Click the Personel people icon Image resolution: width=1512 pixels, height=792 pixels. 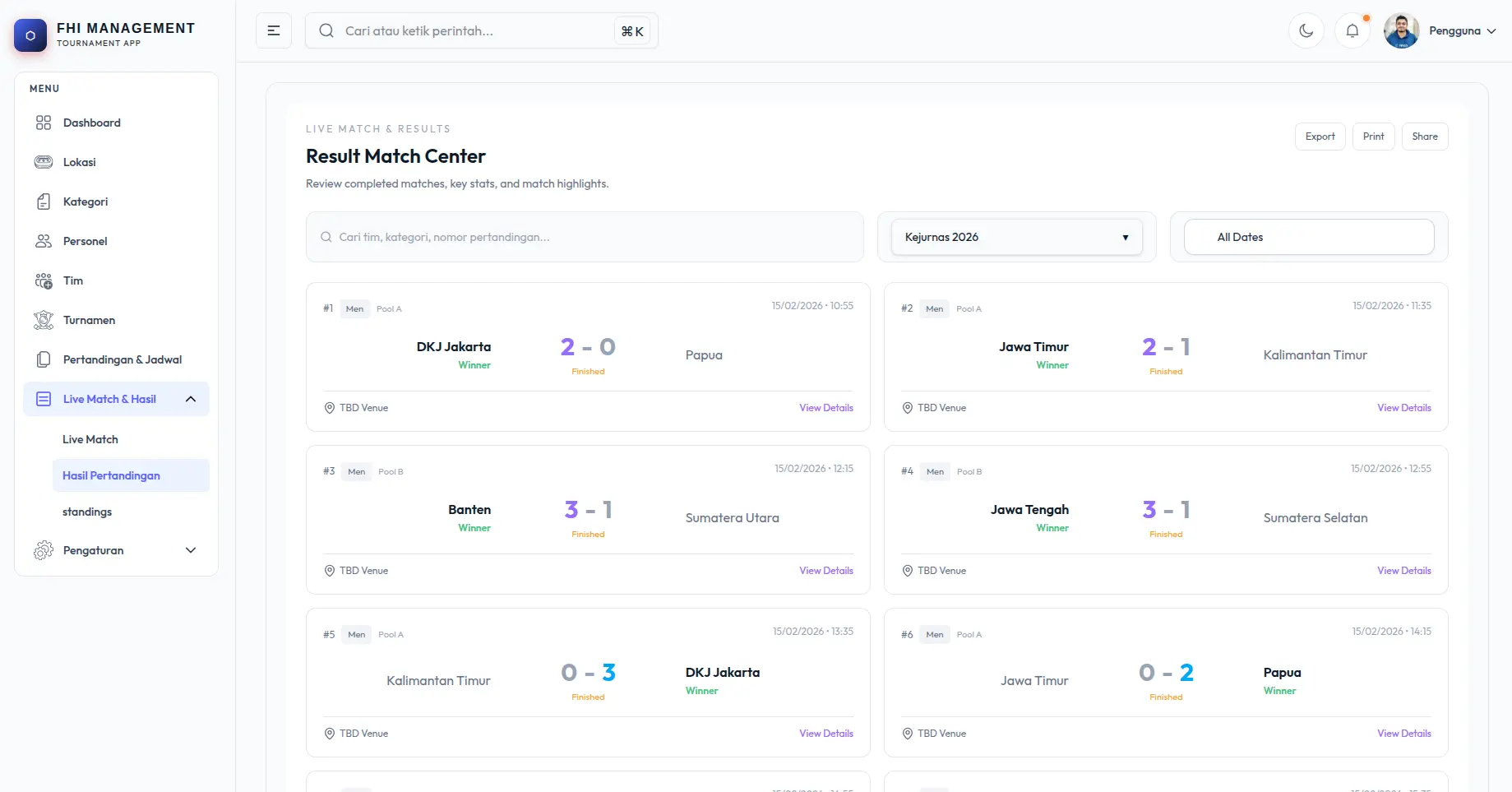(44, 241)
